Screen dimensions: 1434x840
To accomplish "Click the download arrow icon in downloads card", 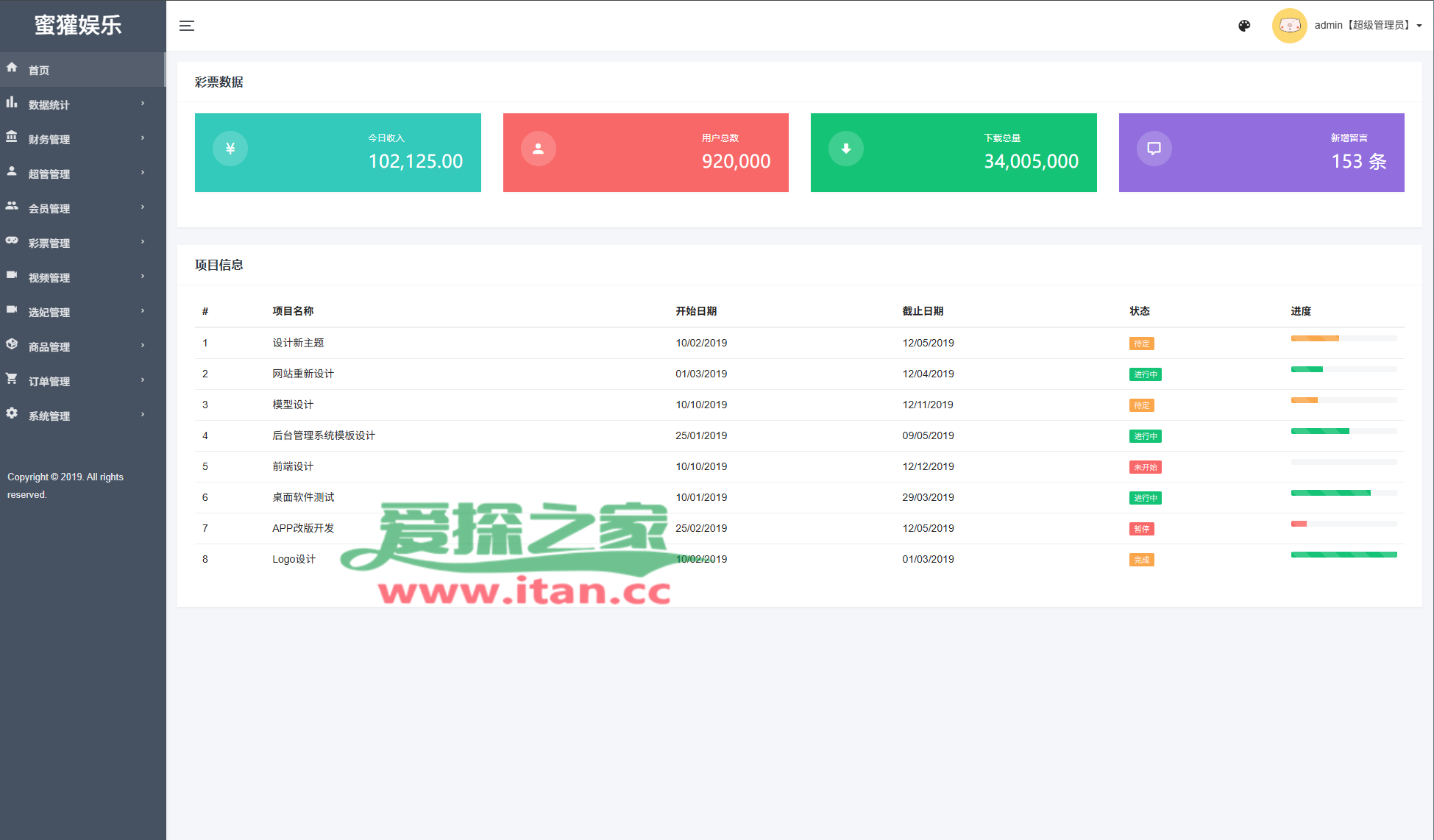I will click(x=846, y=149).
